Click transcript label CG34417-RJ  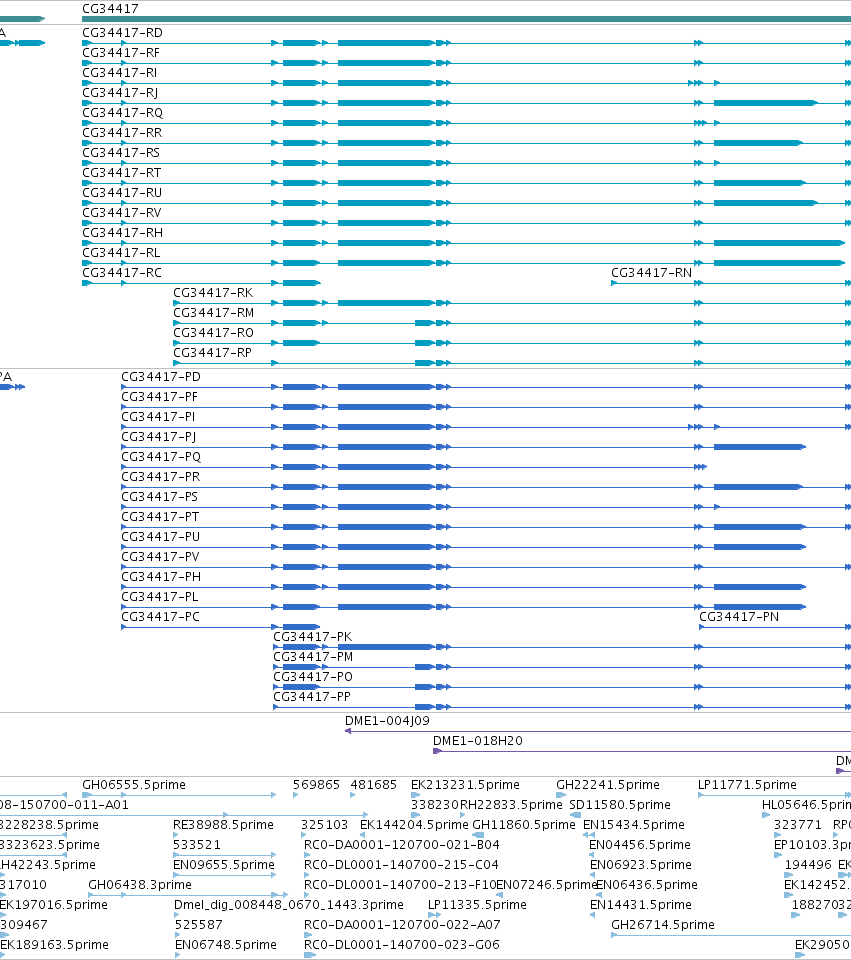(x=120, y=93)
